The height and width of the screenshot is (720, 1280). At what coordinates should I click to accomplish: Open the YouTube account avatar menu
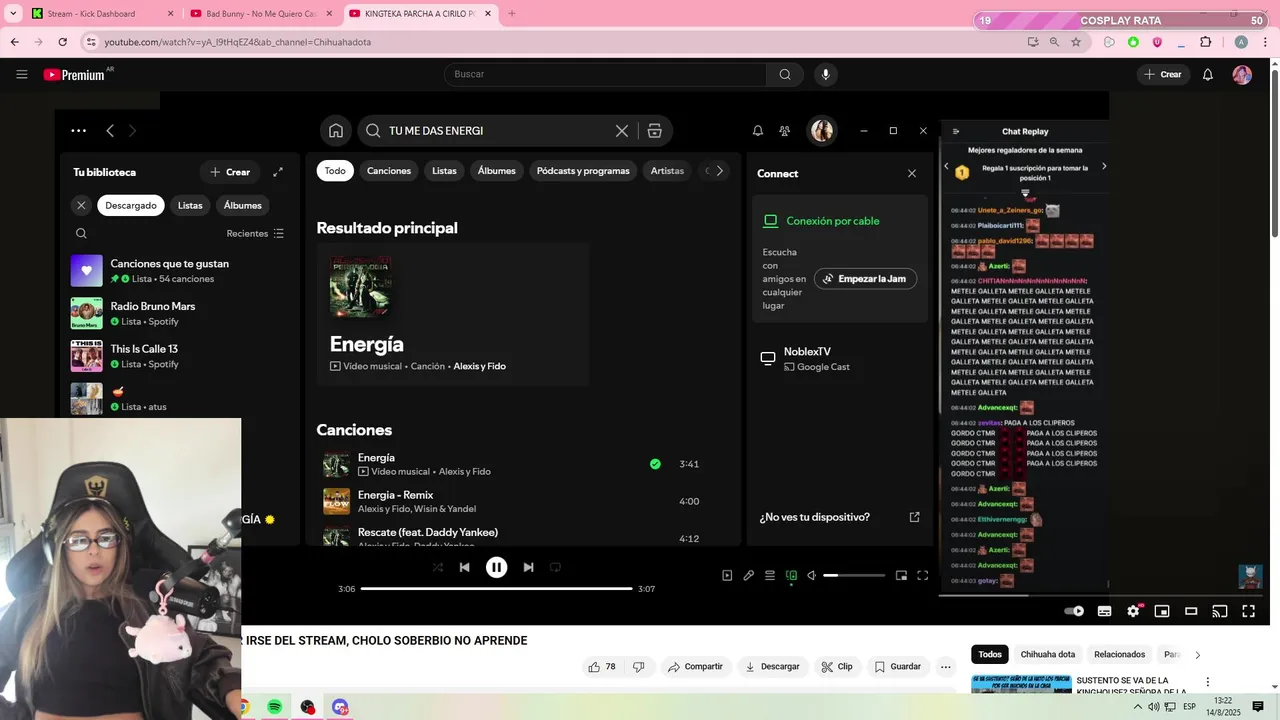click(1242, 74)
